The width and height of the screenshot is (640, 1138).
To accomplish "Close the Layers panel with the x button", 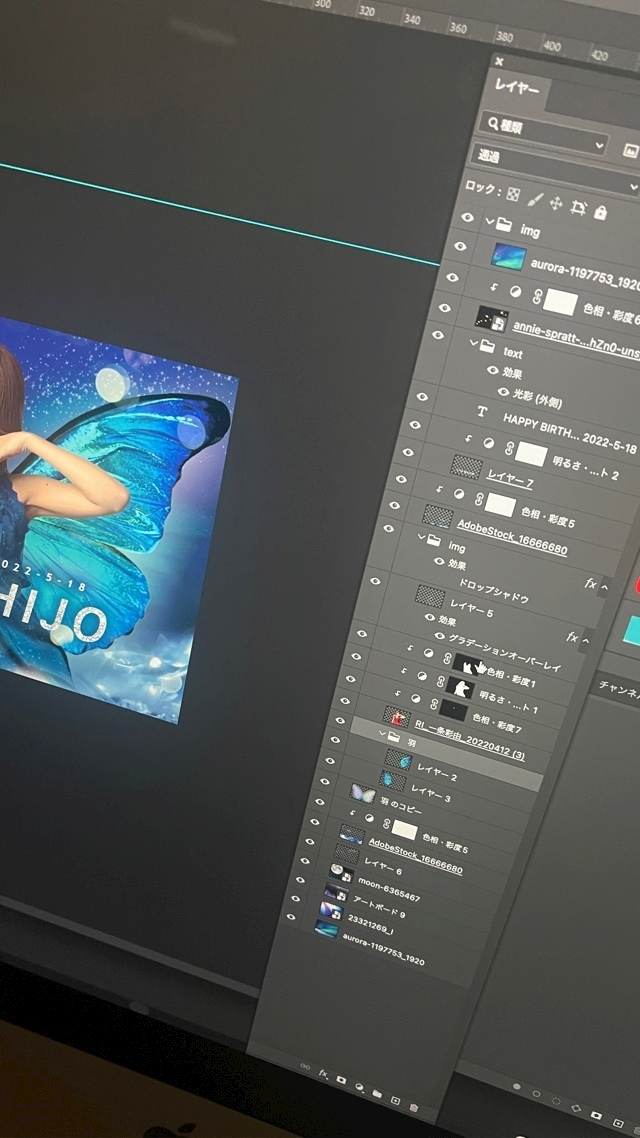I will pyautogui.click(x=499, y=62).
